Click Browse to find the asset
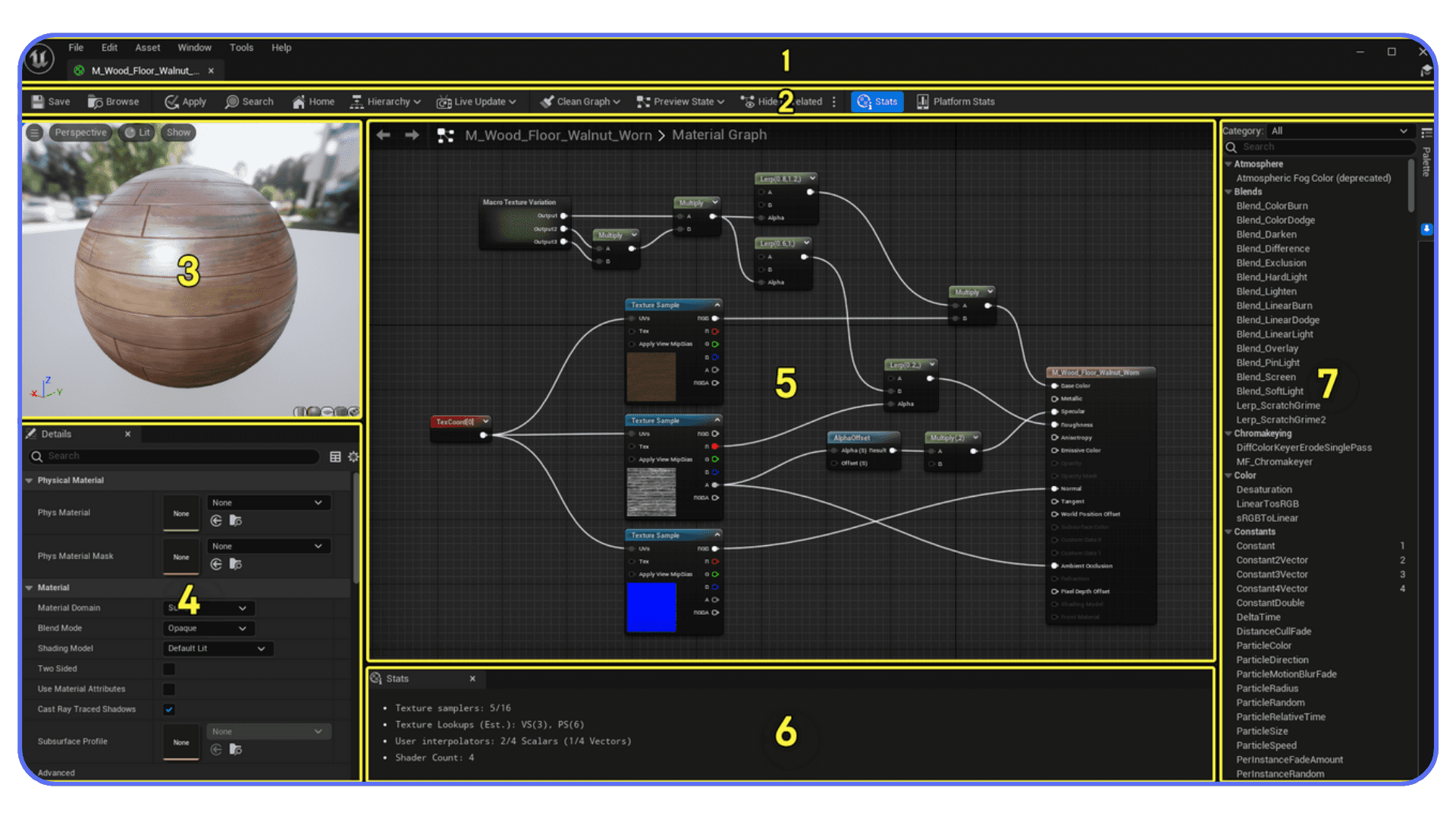The width and height of the screenshot is (1456, 819). pos(114,102)
